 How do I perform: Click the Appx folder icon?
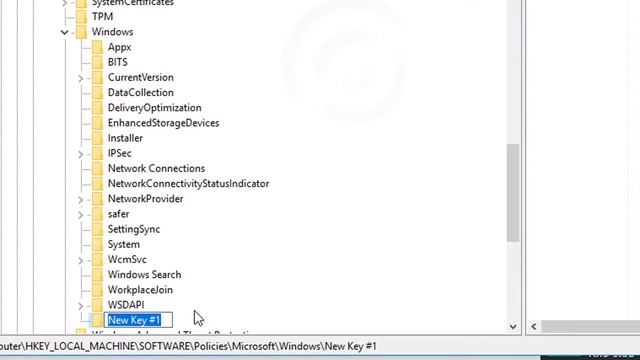click(x=98, y=47)
